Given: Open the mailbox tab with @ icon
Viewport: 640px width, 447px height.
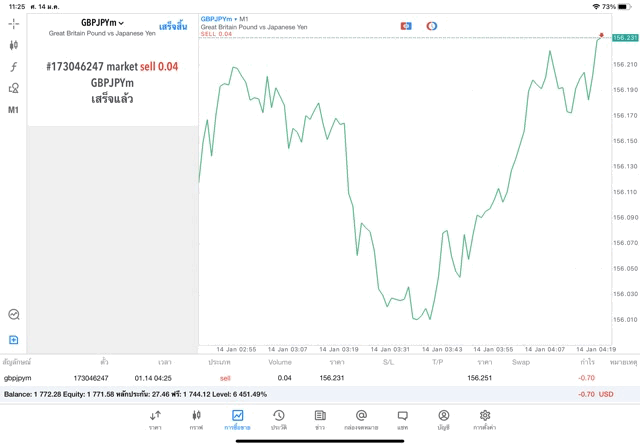Looking at the screenshot, I should click(x=361, y=420).
